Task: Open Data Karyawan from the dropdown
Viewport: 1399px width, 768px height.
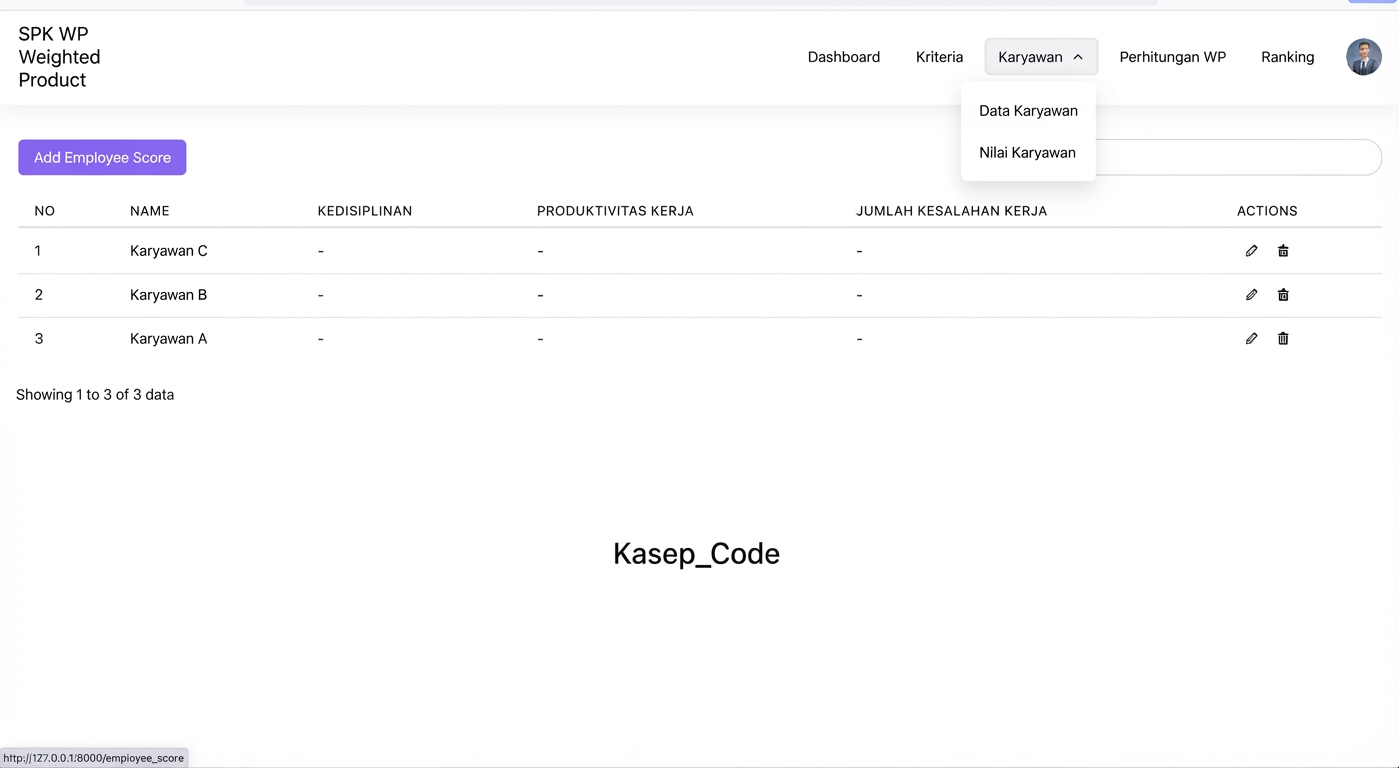Action: (1028, 111)
